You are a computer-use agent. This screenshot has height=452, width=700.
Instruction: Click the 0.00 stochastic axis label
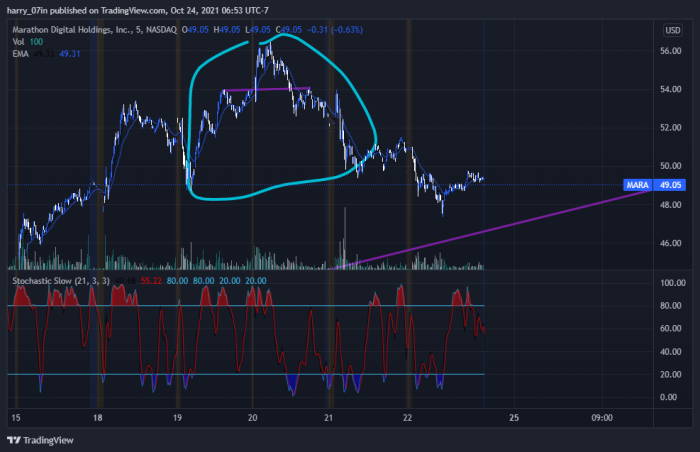668,397
